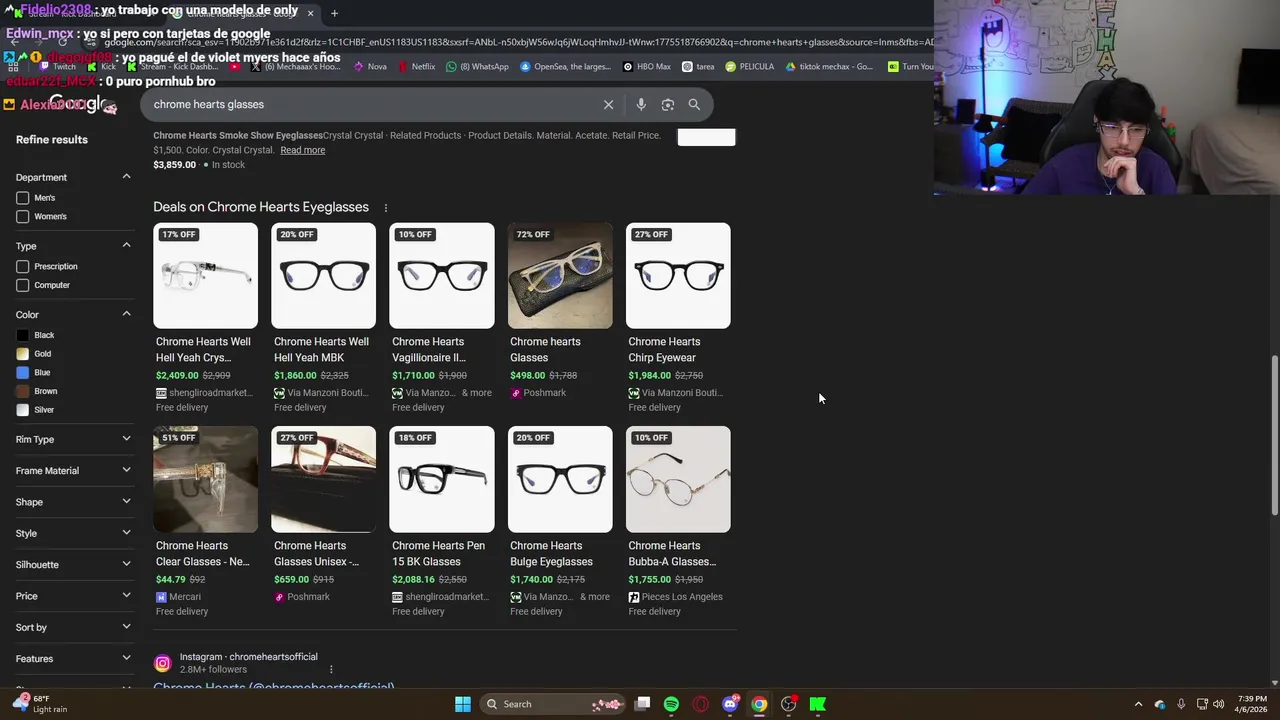
Task: Switch to Google Chrome in the taskbar
Action: coord(759,704)
